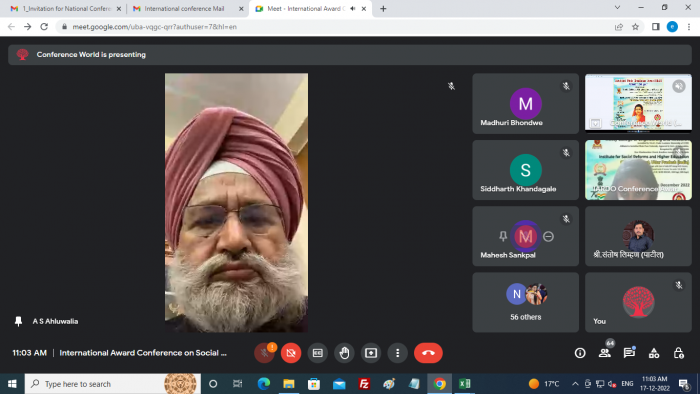
Task: Turn on the camera button
Action: (x=291, y=353)
